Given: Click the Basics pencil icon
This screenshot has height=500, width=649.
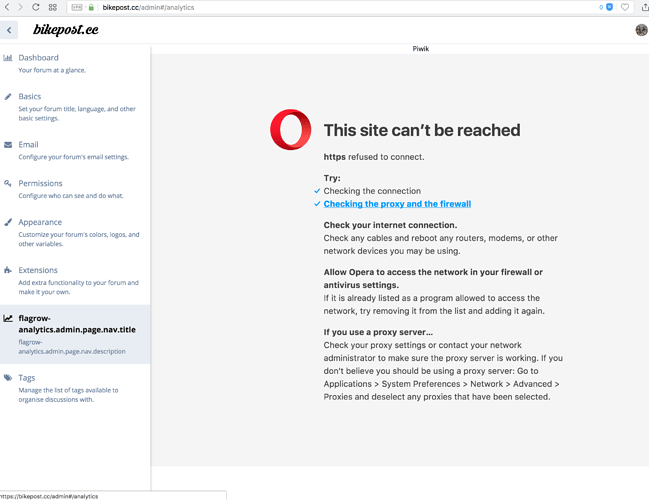Looking at the screenshot, I should [8, 96].
